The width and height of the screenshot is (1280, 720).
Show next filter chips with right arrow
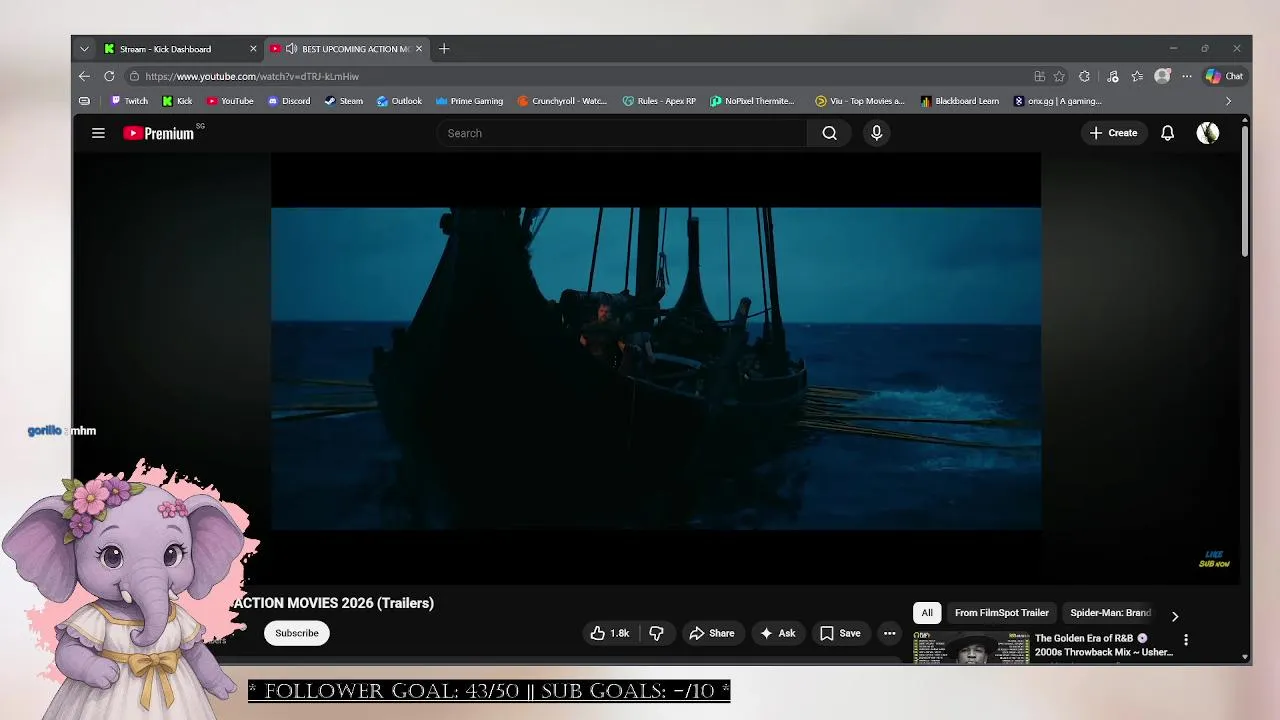tap(1175, 616)
